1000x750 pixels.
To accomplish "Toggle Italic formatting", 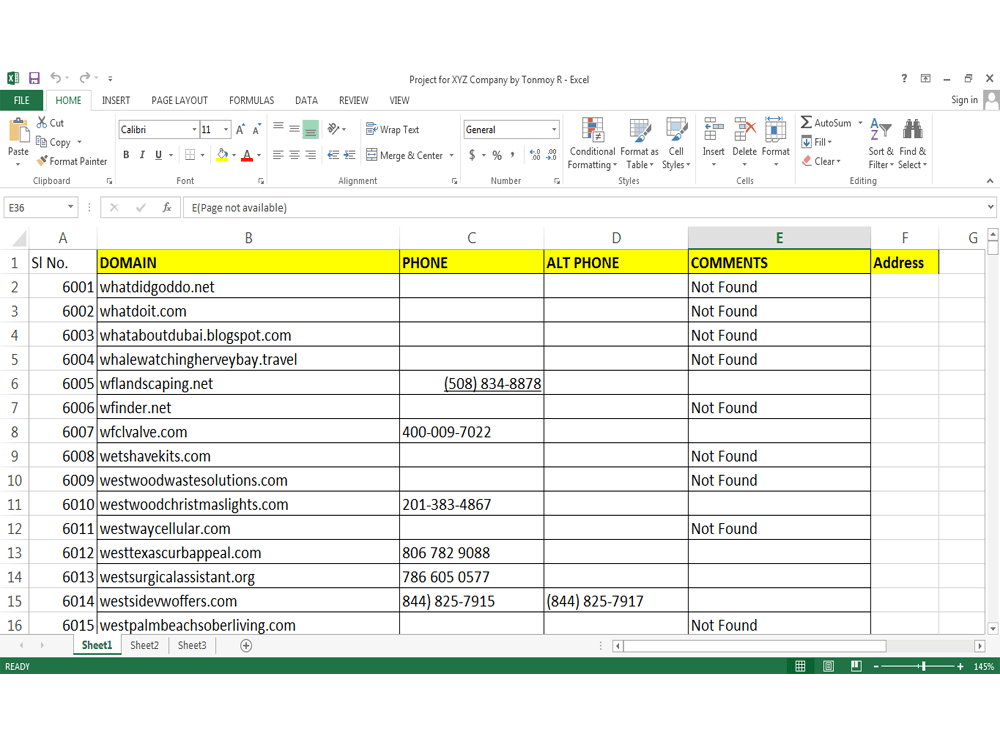I will click(x=142, y=155).
